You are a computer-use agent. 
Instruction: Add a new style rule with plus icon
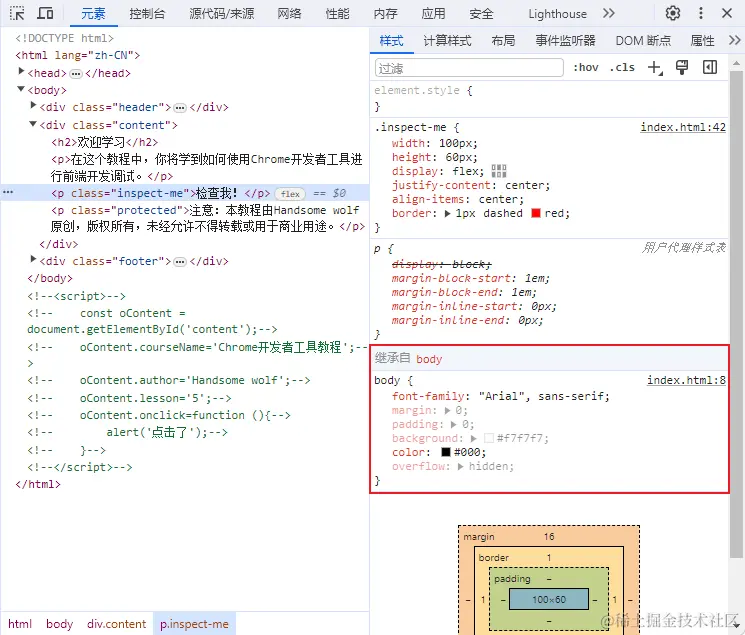tap(655, 67)
